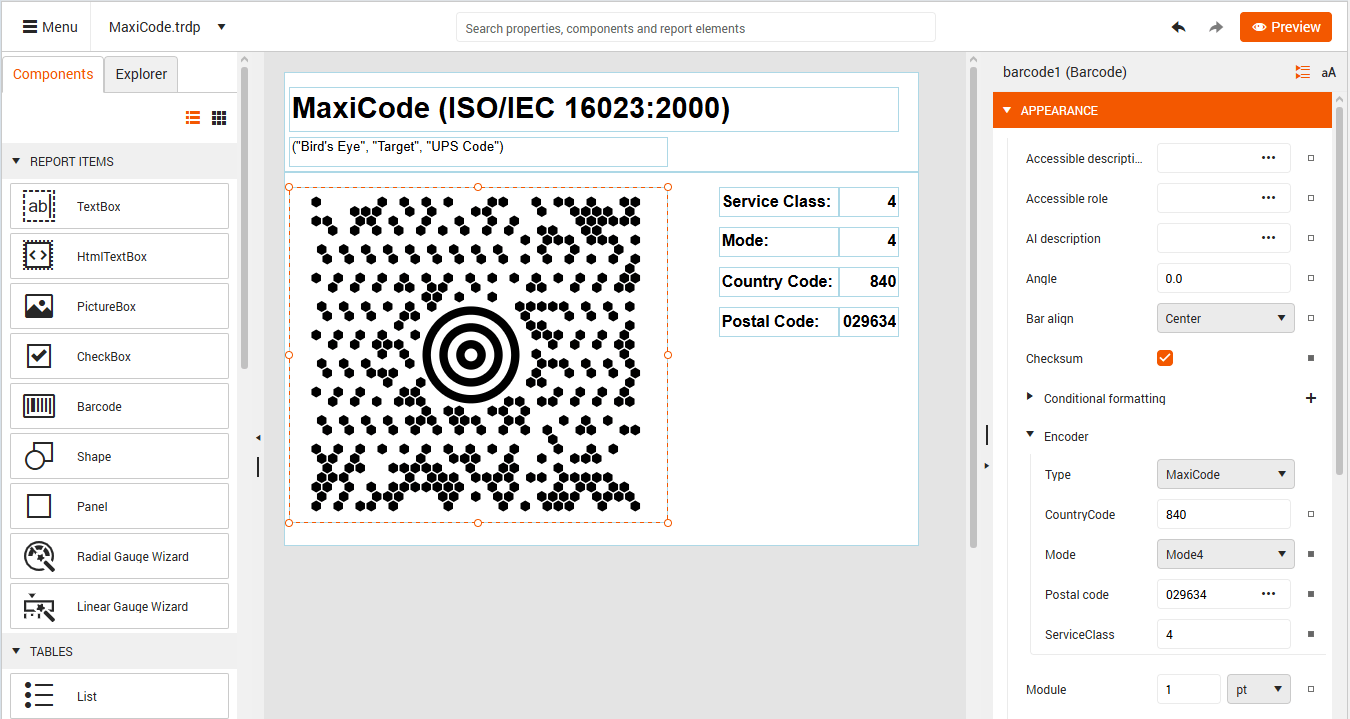Open the encoder Type dropdown
The width and height of the screenshot is (1350, 719).
(1225, 474)
